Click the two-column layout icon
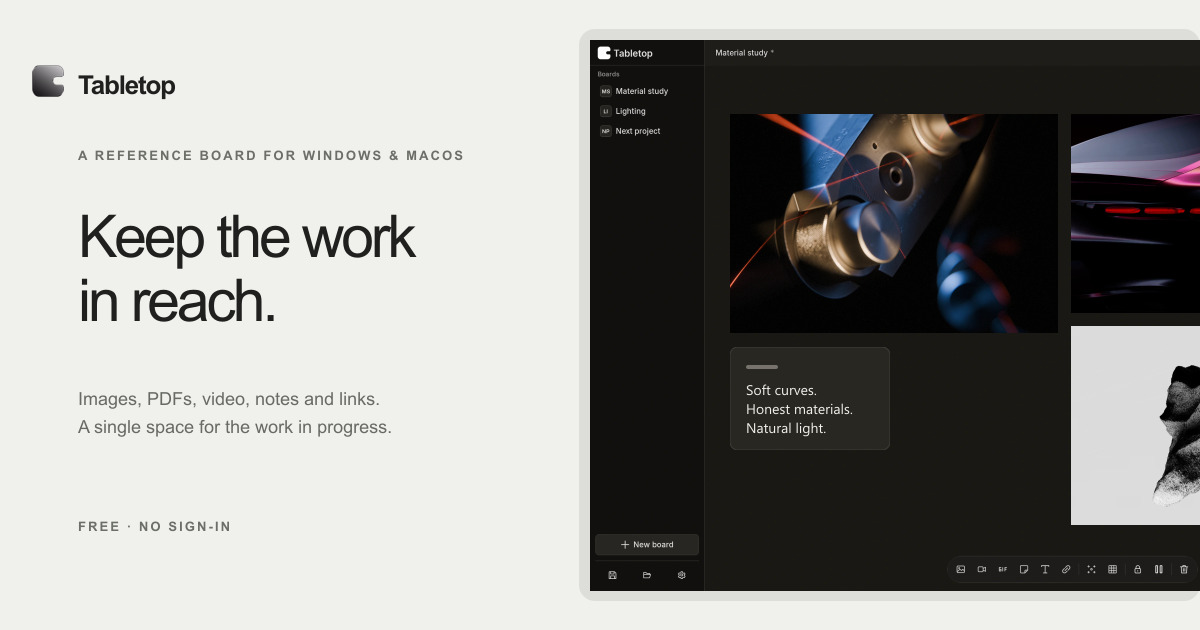The image size is (1200, 630). point(1158,569)
